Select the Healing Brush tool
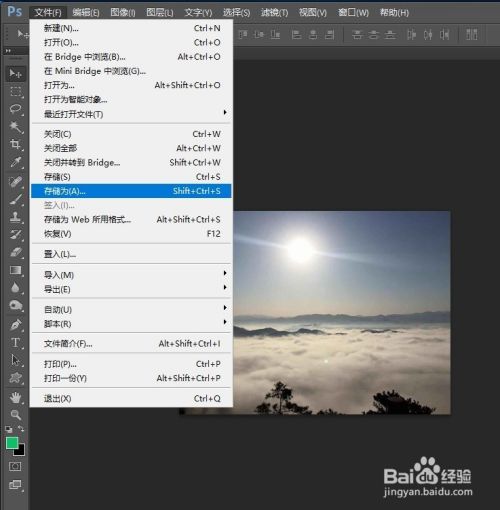Image resolution: width=500 pixels, height=510 pixels. (x=15, y=182)
